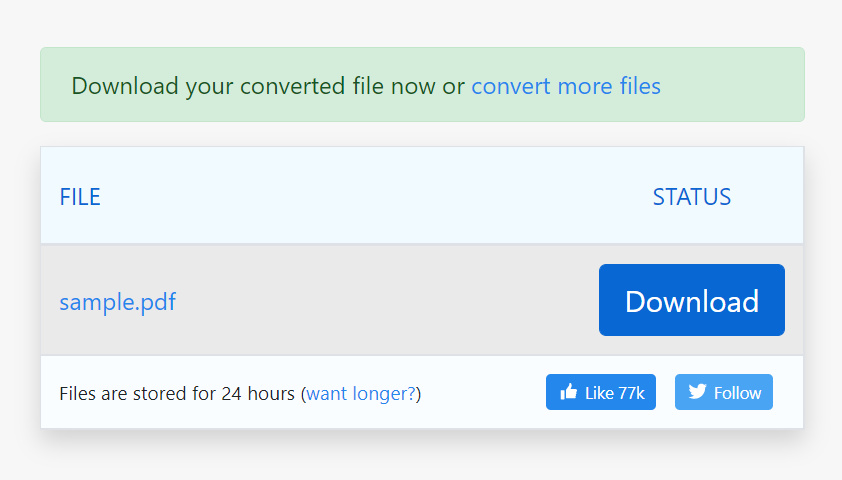Hit the Twitter Follow button
Screen dimensions: 842x480
click(x=724, y=392)
